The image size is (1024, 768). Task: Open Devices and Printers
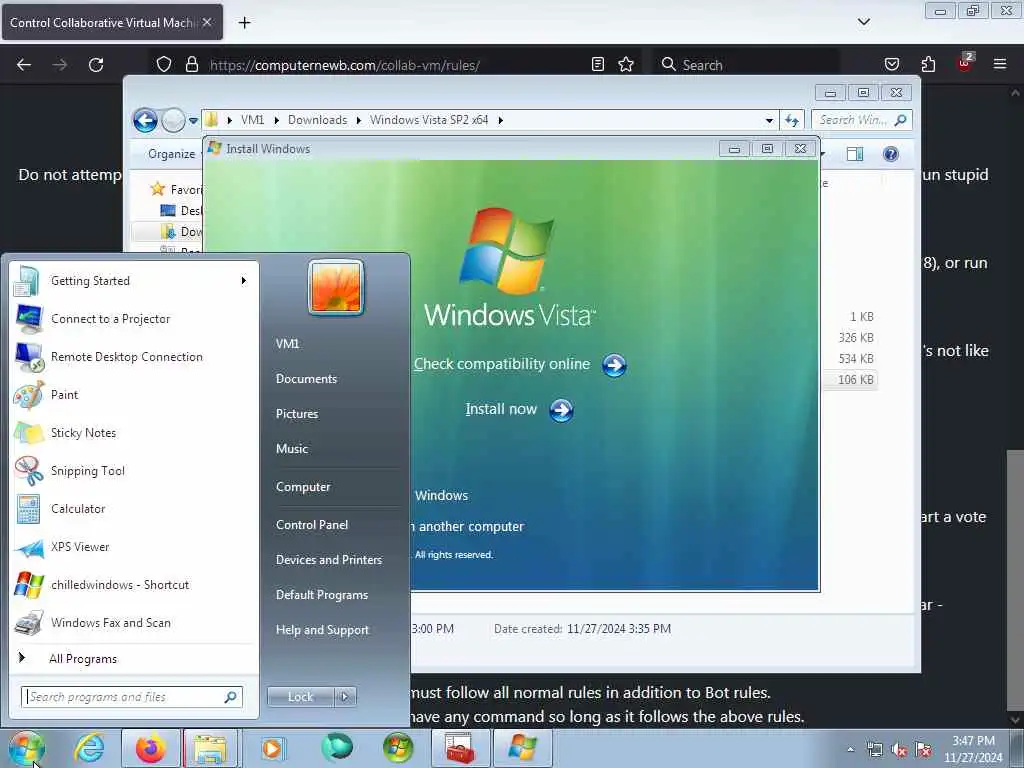click(328, 560)
